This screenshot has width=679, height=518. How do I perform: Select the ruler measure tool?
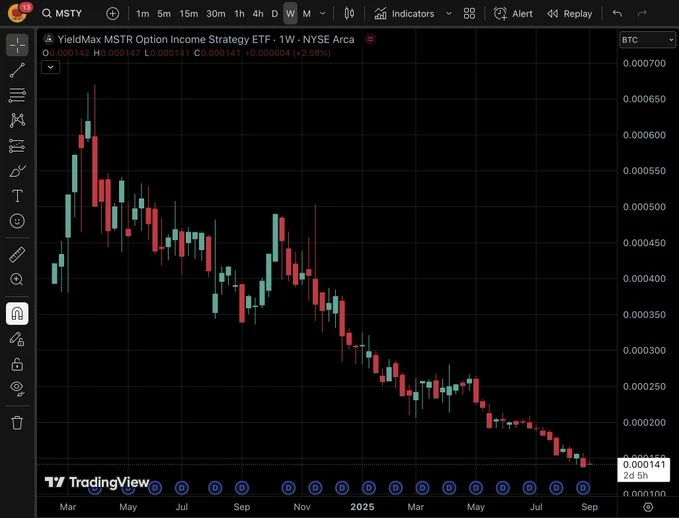click(17, 255)
